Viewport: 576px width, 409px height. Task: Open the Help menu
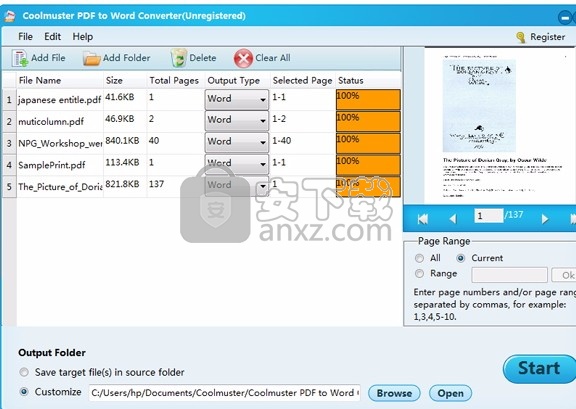pyautogui.click(x=83, y=37)
